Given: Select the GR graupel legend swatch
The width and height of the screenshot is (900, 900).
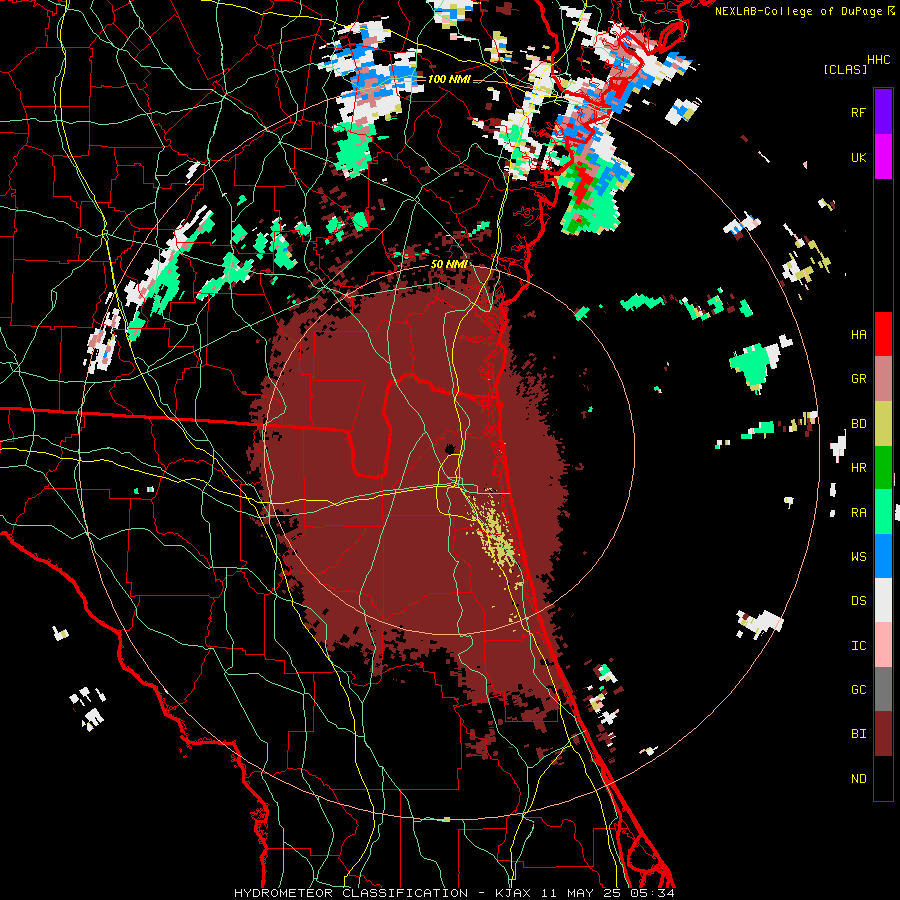Looking at the screenshot, I should [883, 379].
